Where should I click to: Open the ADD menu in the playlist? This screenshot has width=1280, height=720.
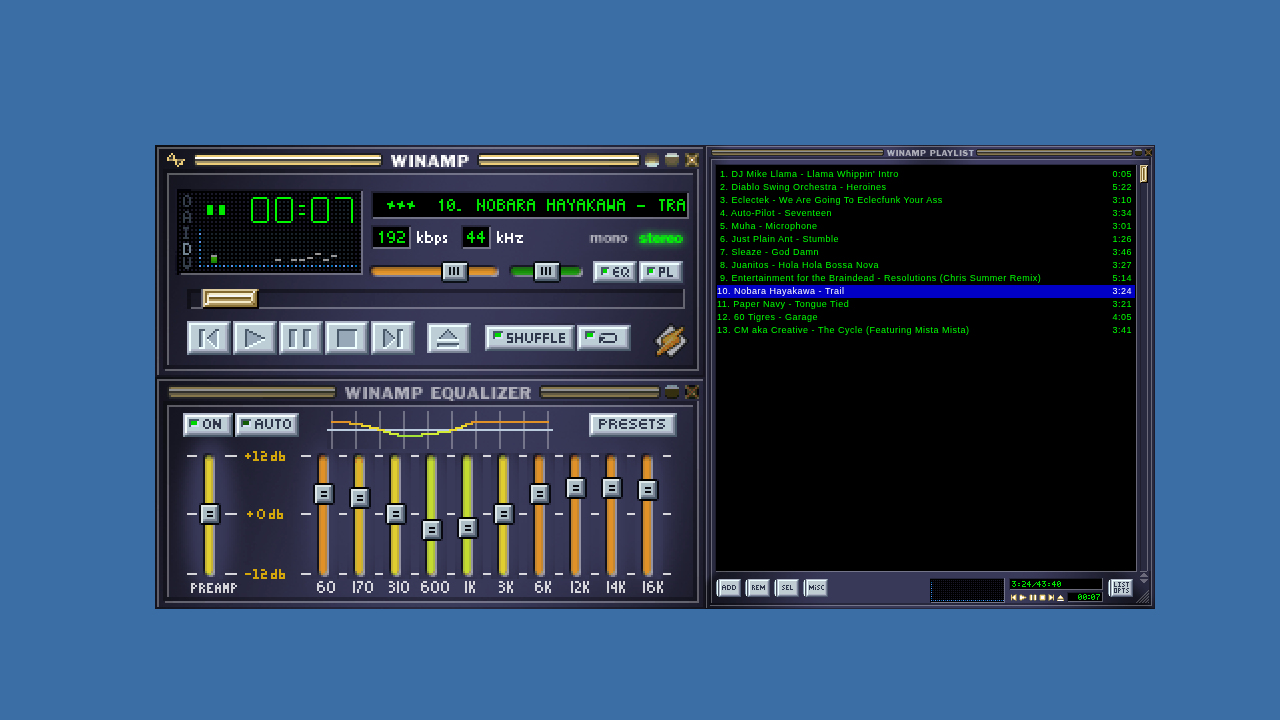[729, 587]
